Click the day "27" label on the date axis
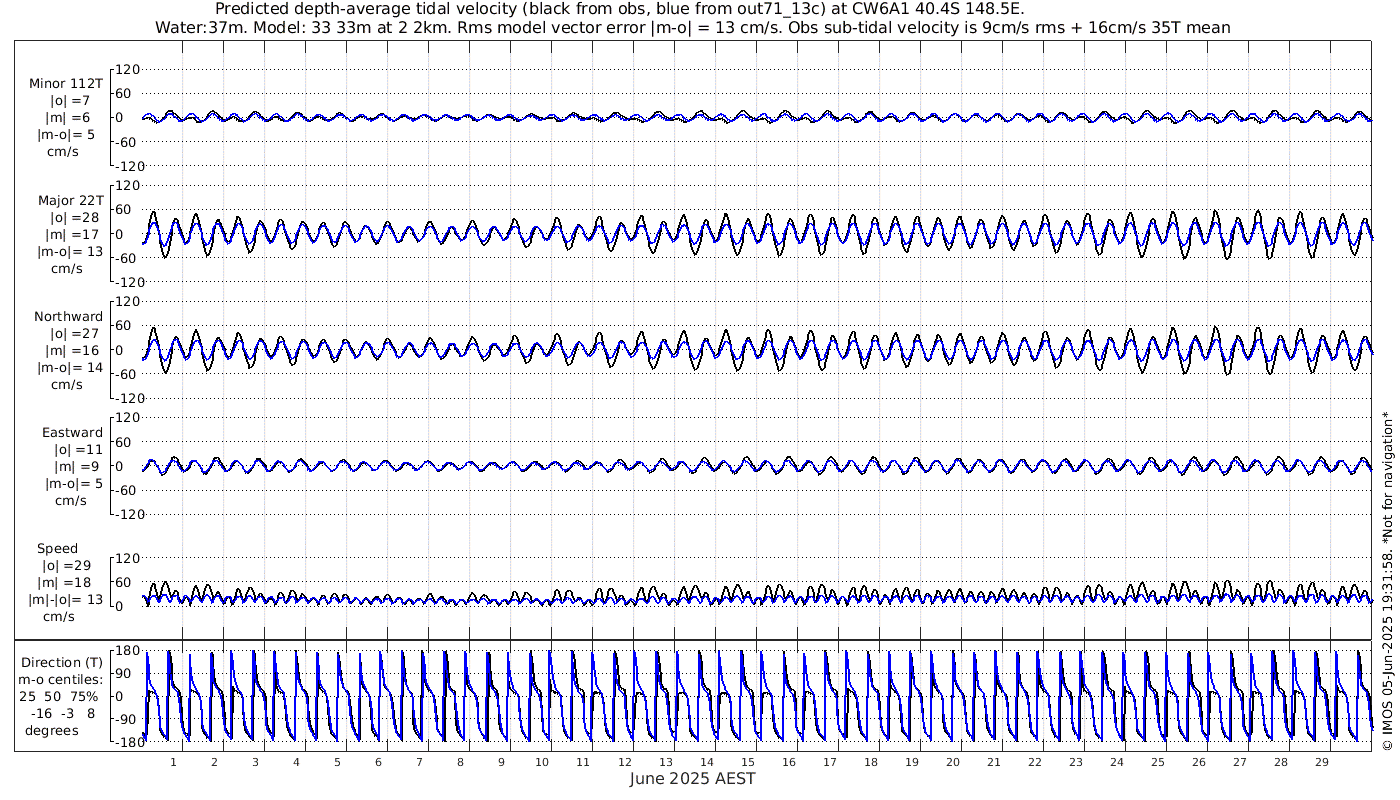1400x800 pixels. click(1239, 762)
